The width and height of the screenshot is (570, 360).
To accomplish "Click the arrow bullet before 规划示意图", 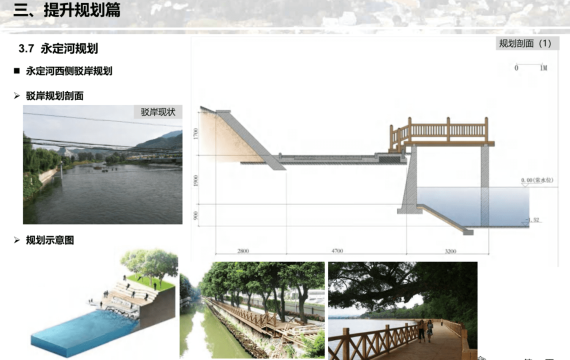I will pyautogui.click(x=17, y=240).
